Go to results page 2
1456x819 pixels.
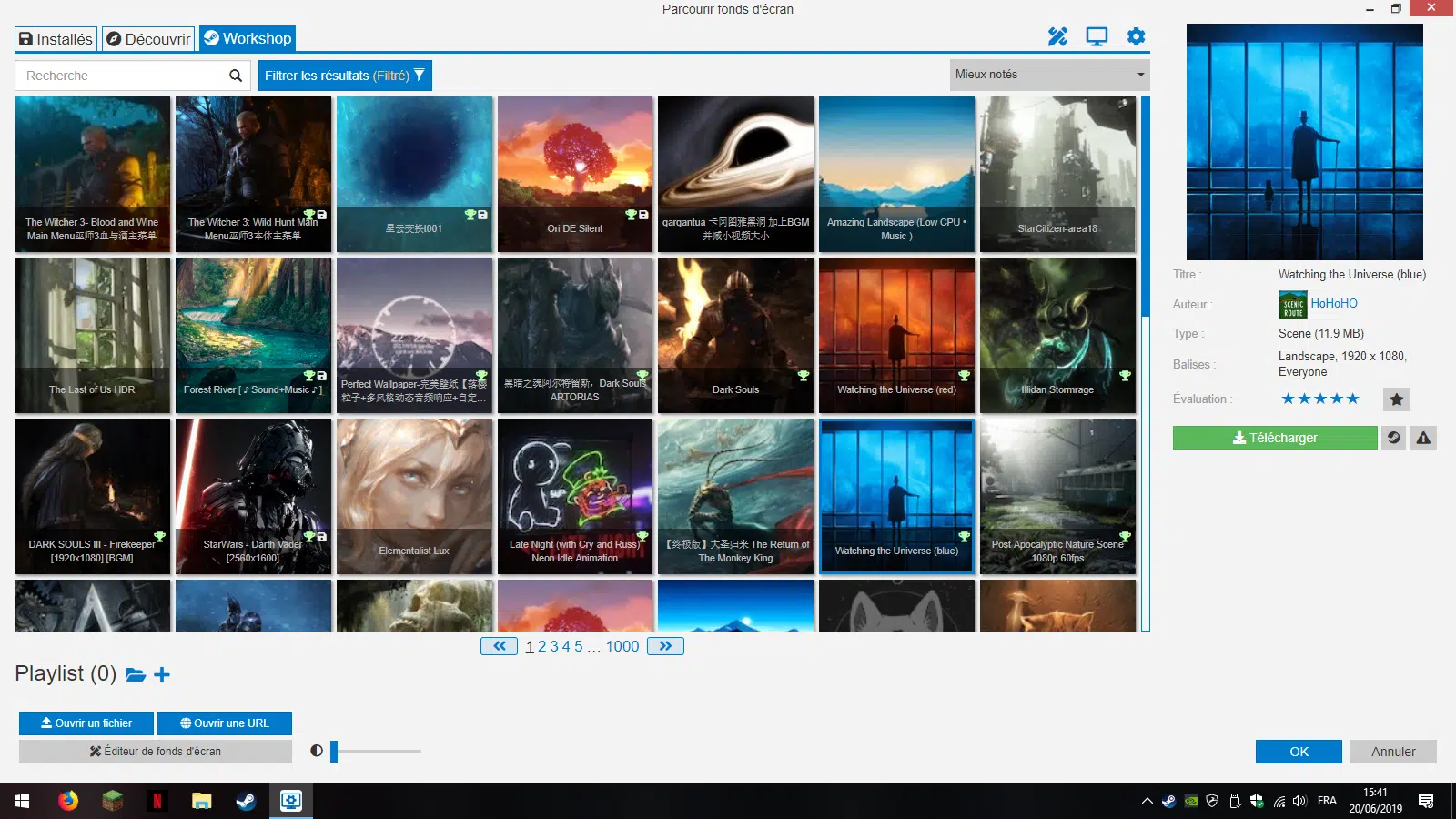(x=542, y=646)
